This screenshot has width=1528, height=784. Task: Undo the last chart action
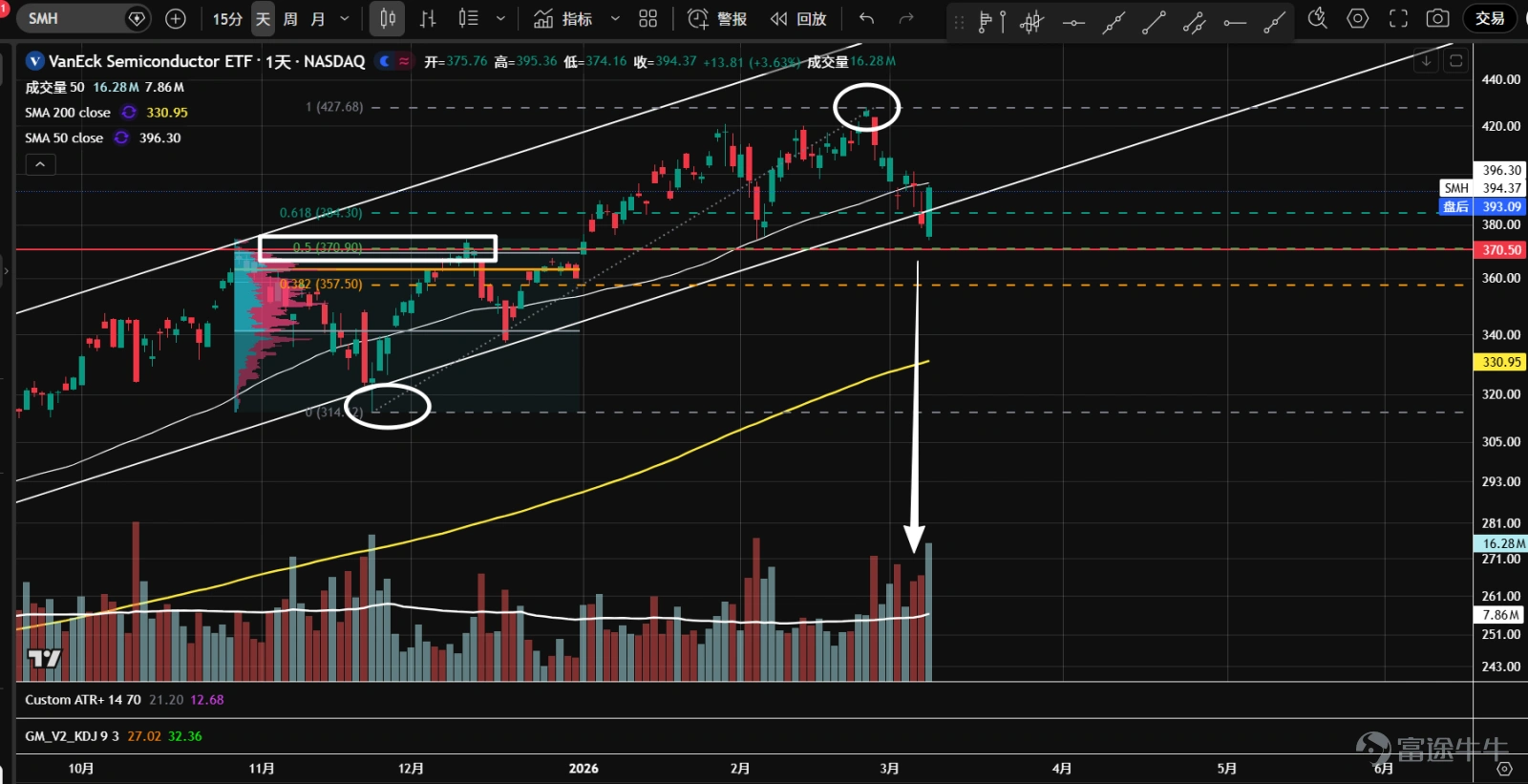click(x=866, y=18)
